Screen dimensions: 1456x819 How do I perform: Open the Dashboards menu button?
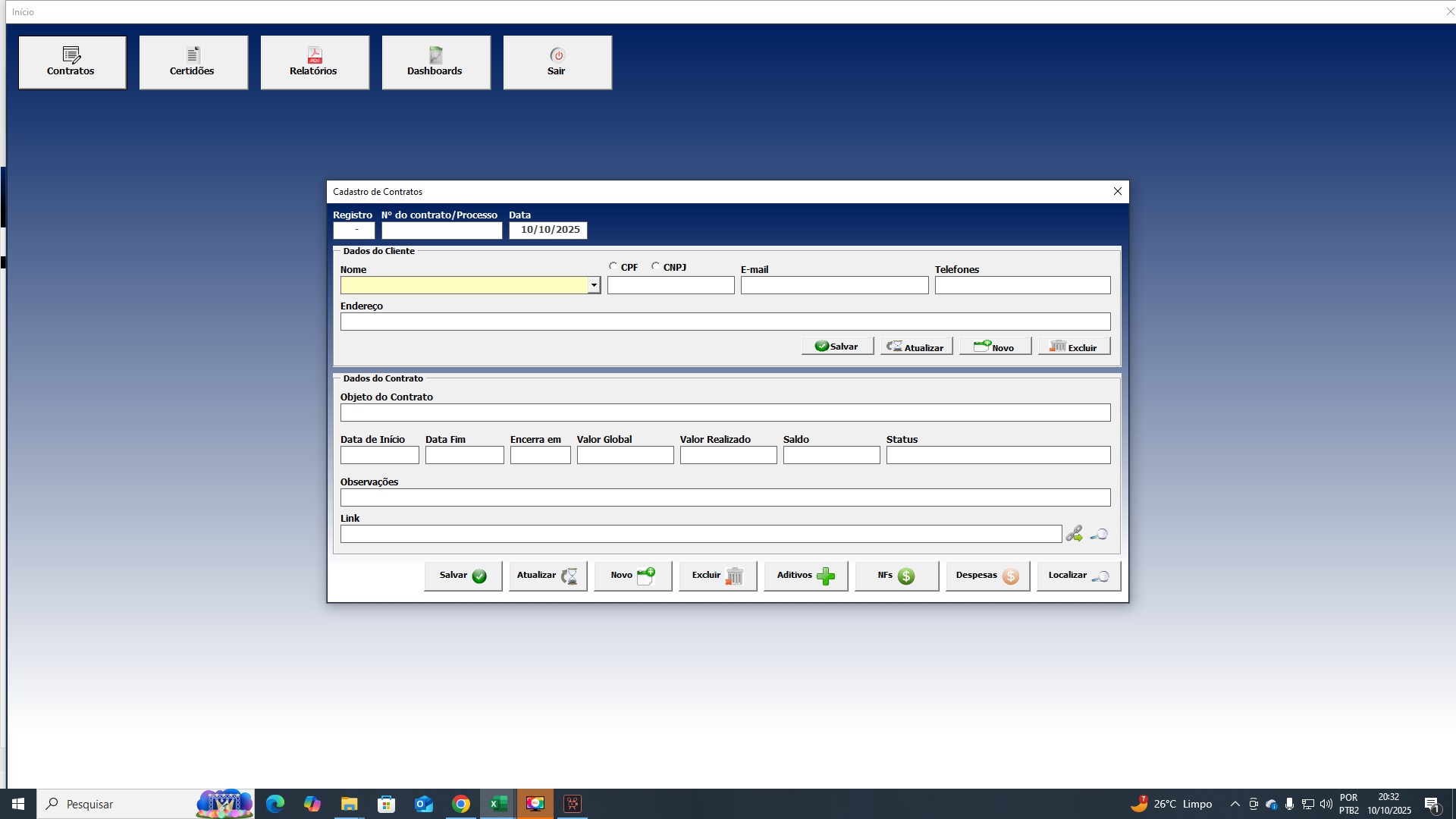436,62
